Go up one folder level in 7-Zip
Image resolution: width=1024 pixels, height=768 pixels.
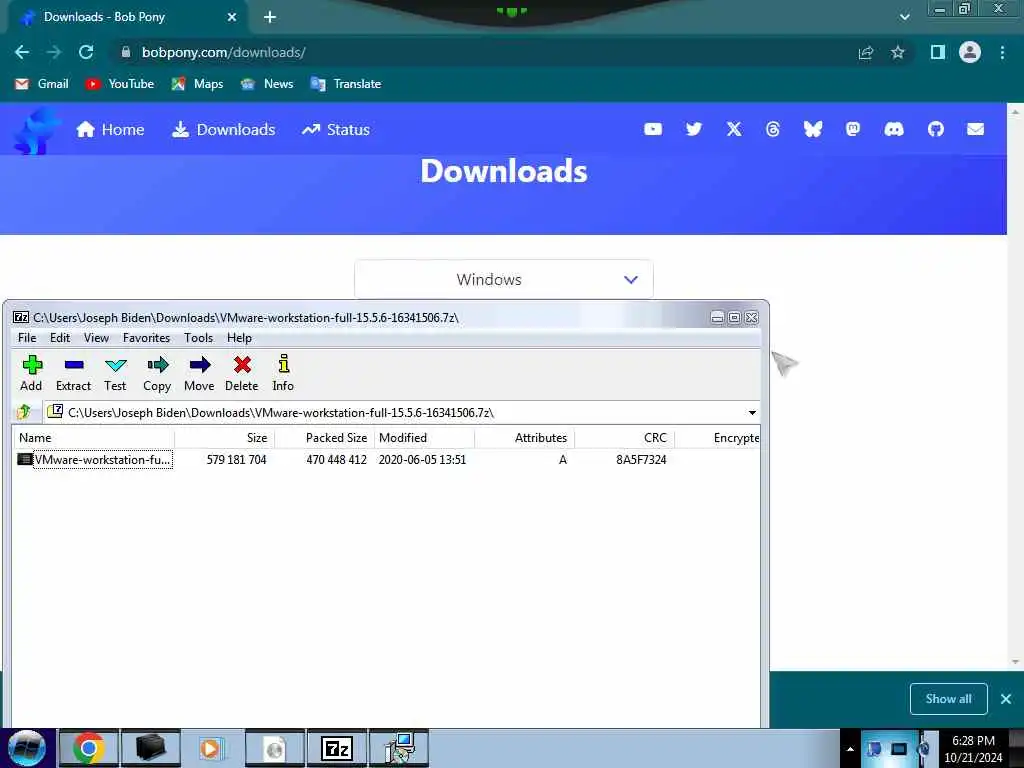24,412
